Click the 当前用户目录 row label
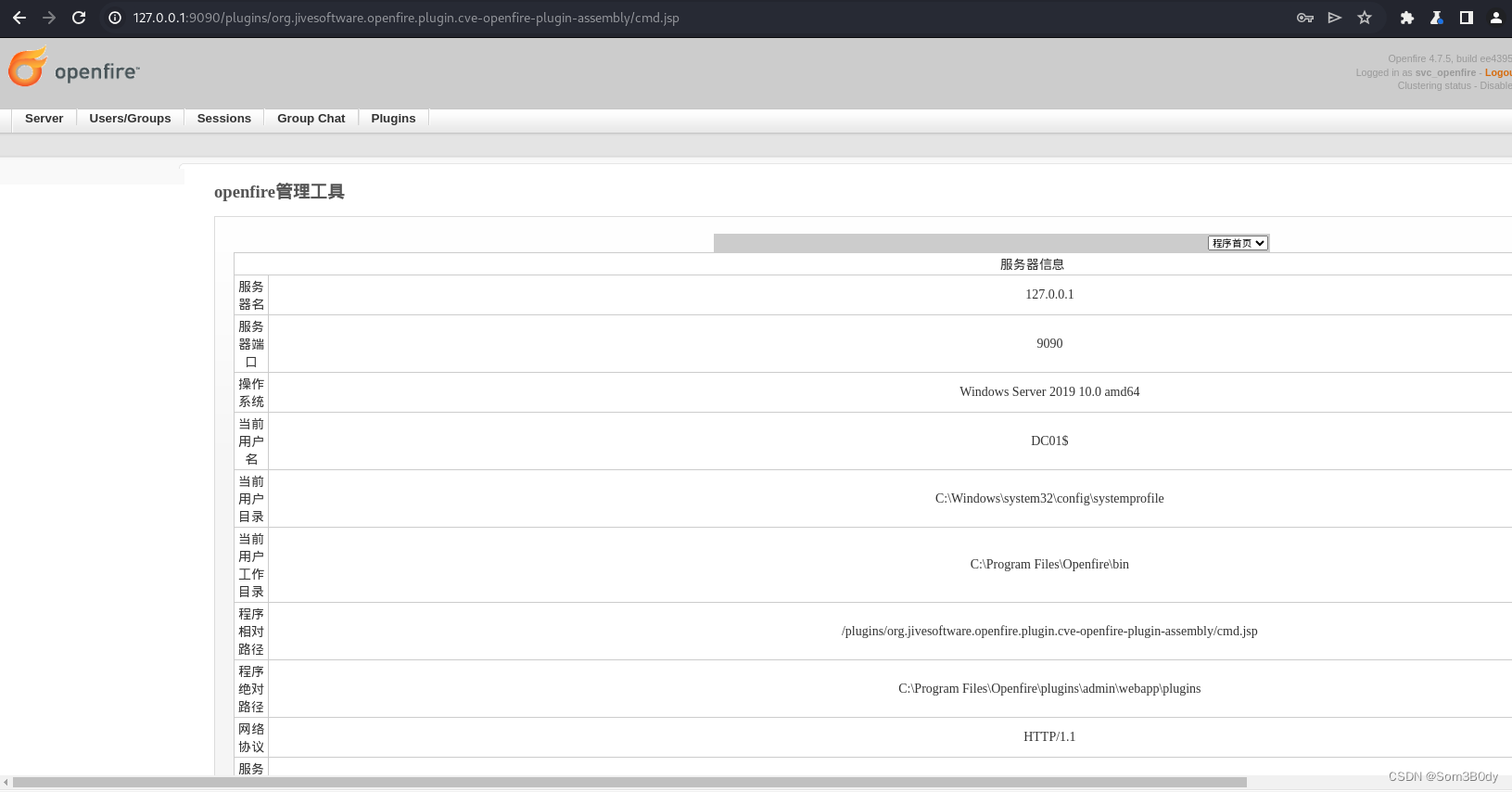Screen dimensions: 1512x792 pyautogui.click(x=251, y=499)
